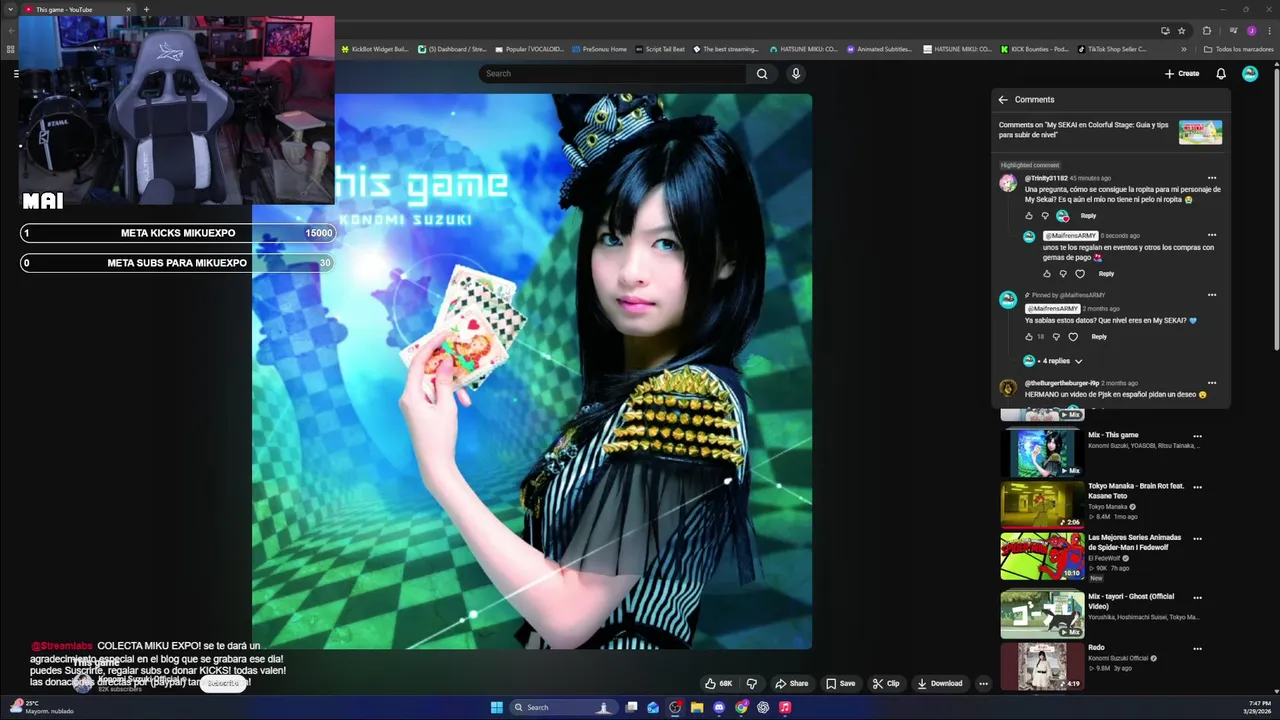1280x720 pixels.
Task: Open the YouTube account avatar menu
Action: point(1250,73)
